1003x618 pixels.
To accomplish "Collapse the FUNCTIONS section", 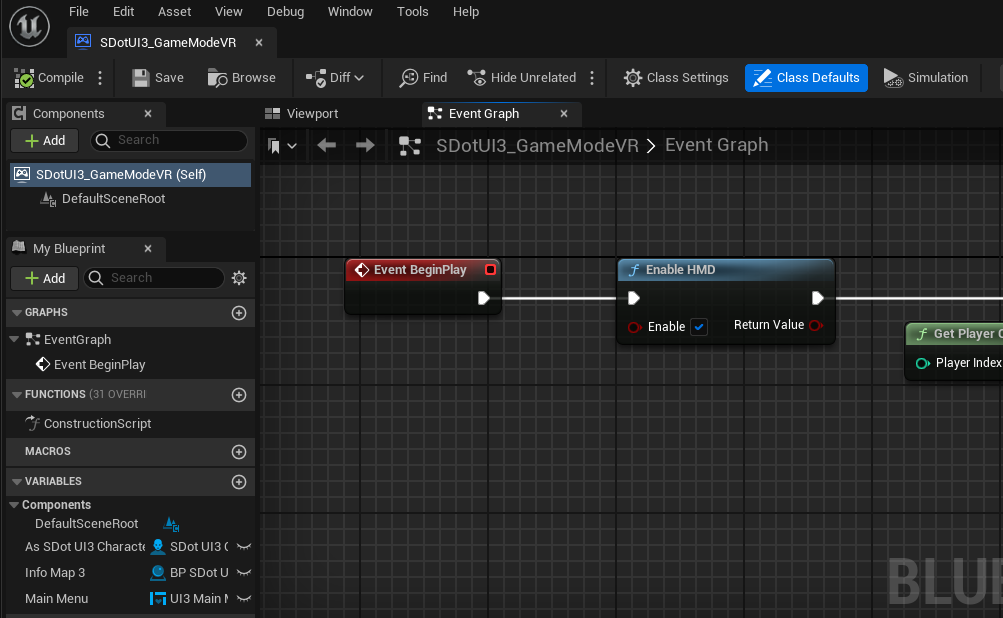I will 17,394.
